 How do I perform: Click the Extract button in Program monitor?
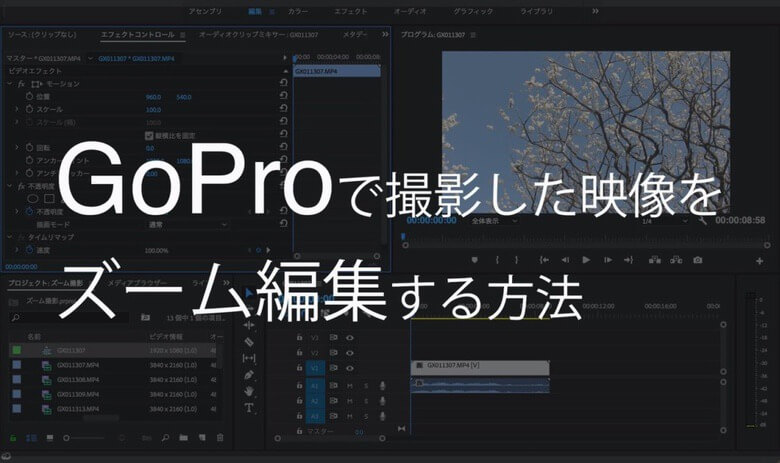click(x=676, y=260)
